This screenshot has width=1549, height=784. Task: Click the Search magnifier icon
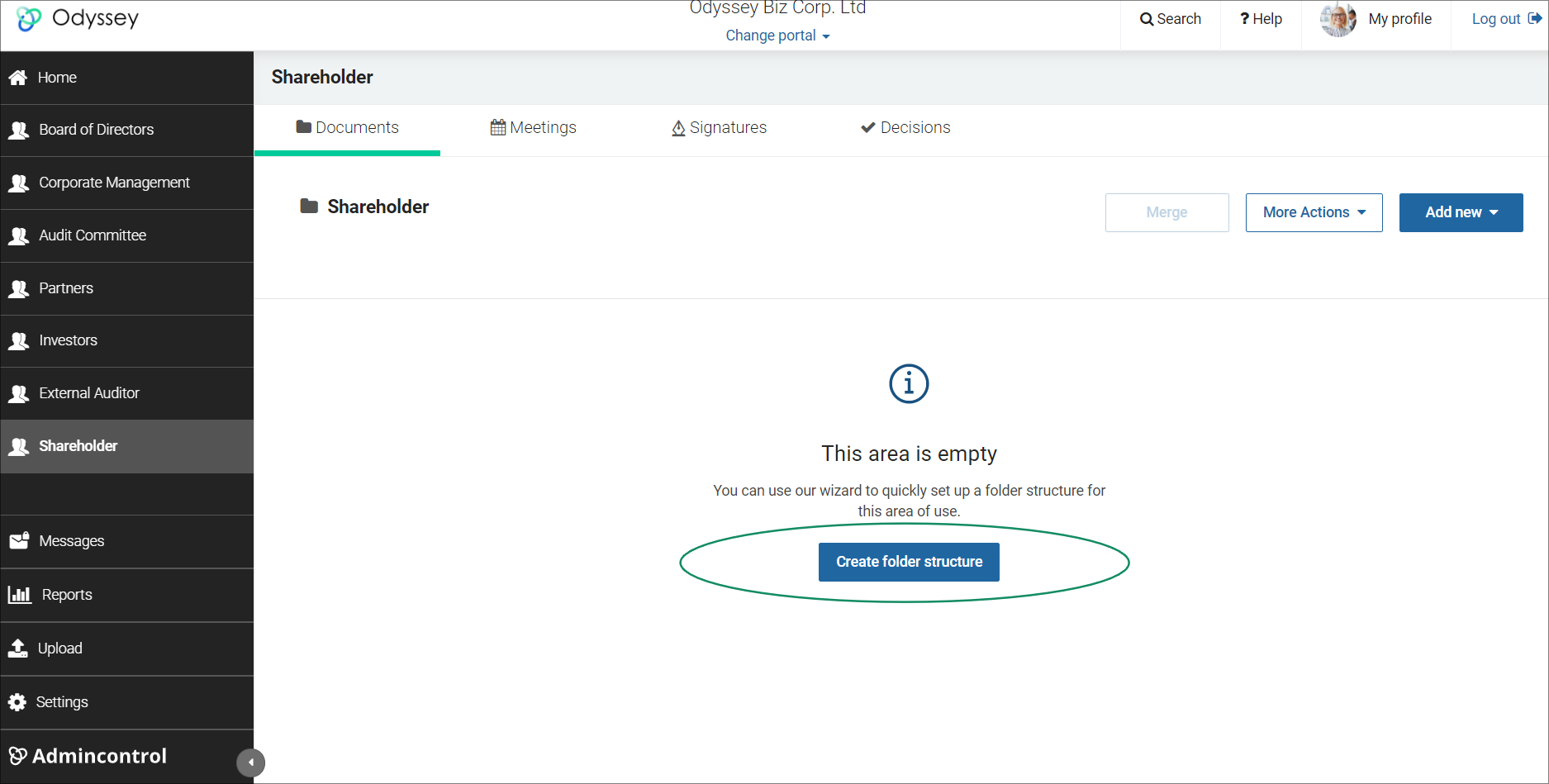click(x=1147, y=19)
